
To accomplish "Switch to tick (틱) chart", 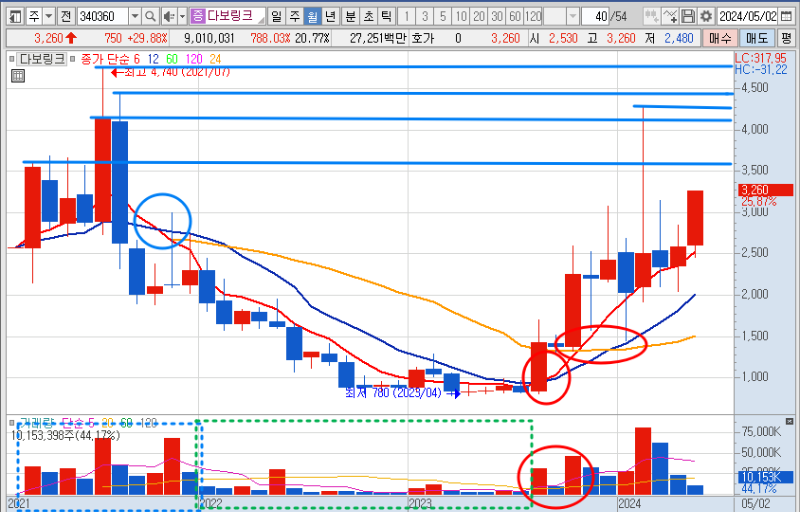I will tap(386, 17).
